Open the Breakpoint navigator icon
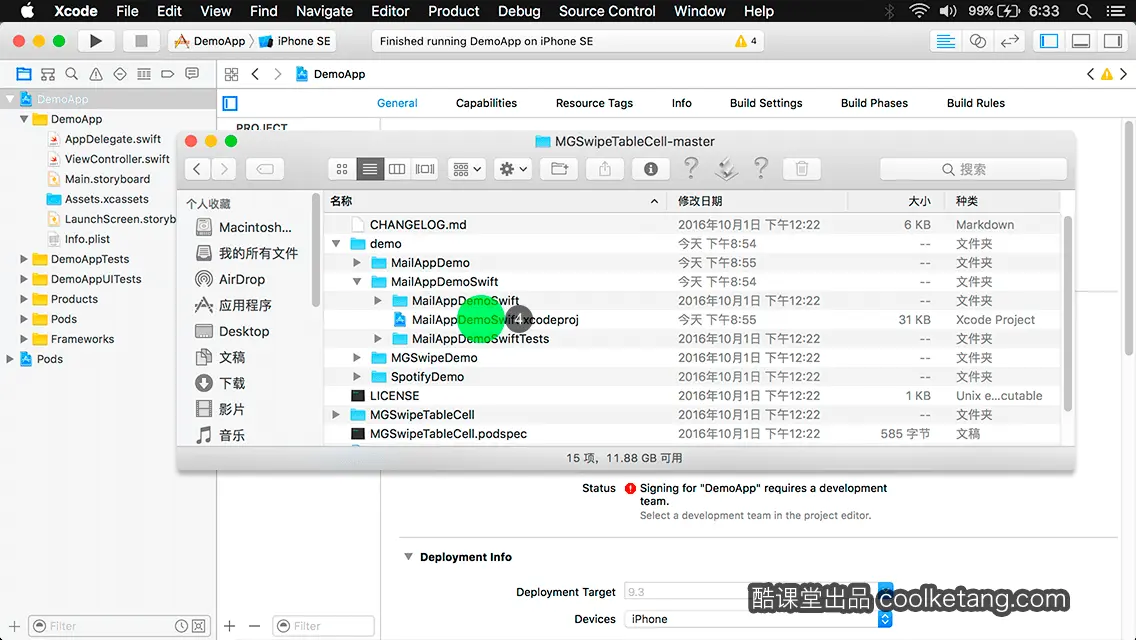This screenshot has width=1136, height=640. 167,74
